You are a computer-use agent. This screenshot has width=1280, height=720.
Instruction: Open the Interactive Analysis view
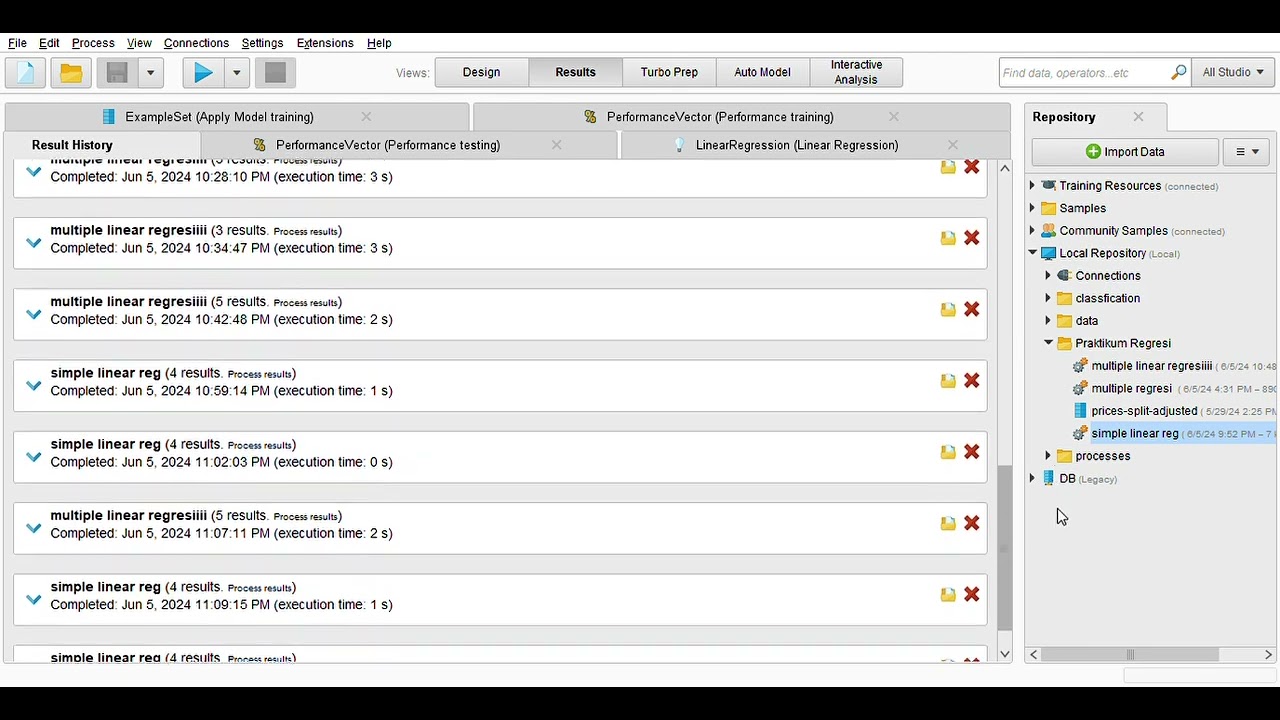click(x=856, y=72)
